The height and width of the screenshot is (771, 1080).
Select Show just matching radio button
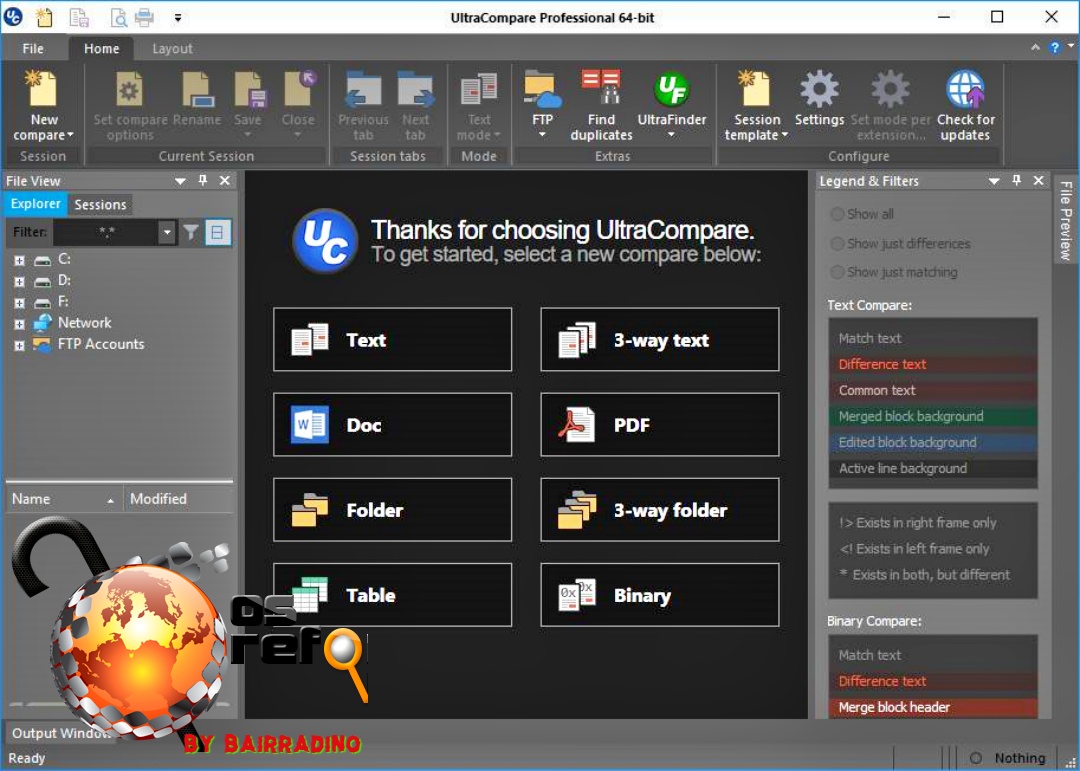click(x=838, y=272)
